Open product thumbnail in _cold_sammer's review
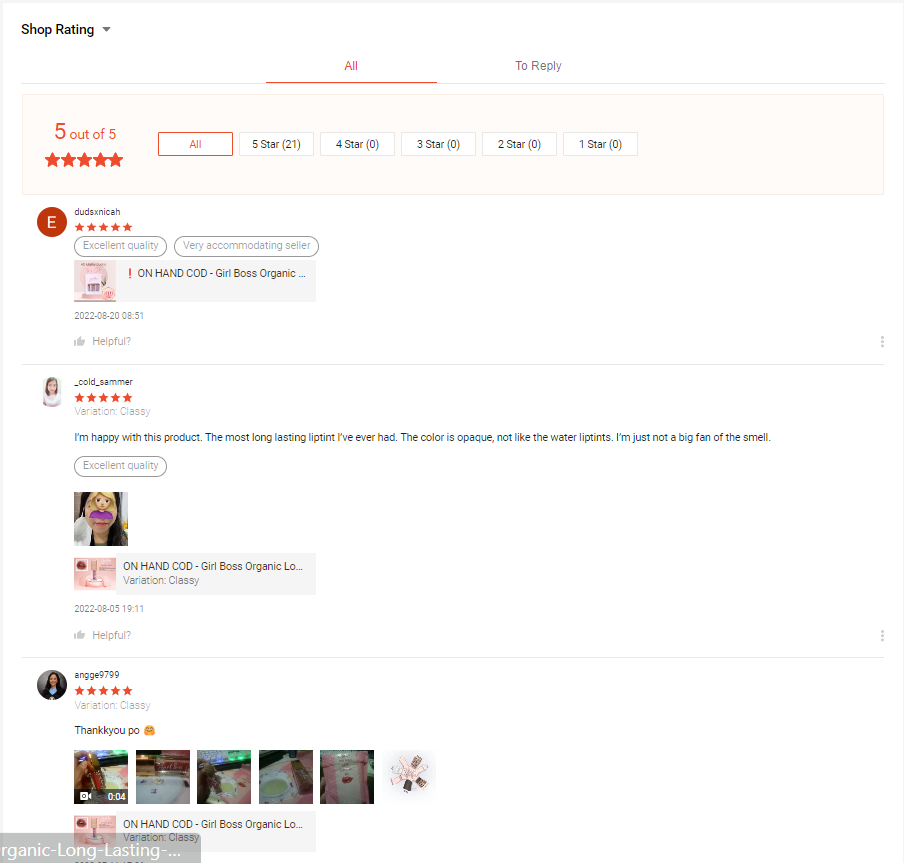Image resolution: width=904 pixels, height=863 pixels. 95,574
